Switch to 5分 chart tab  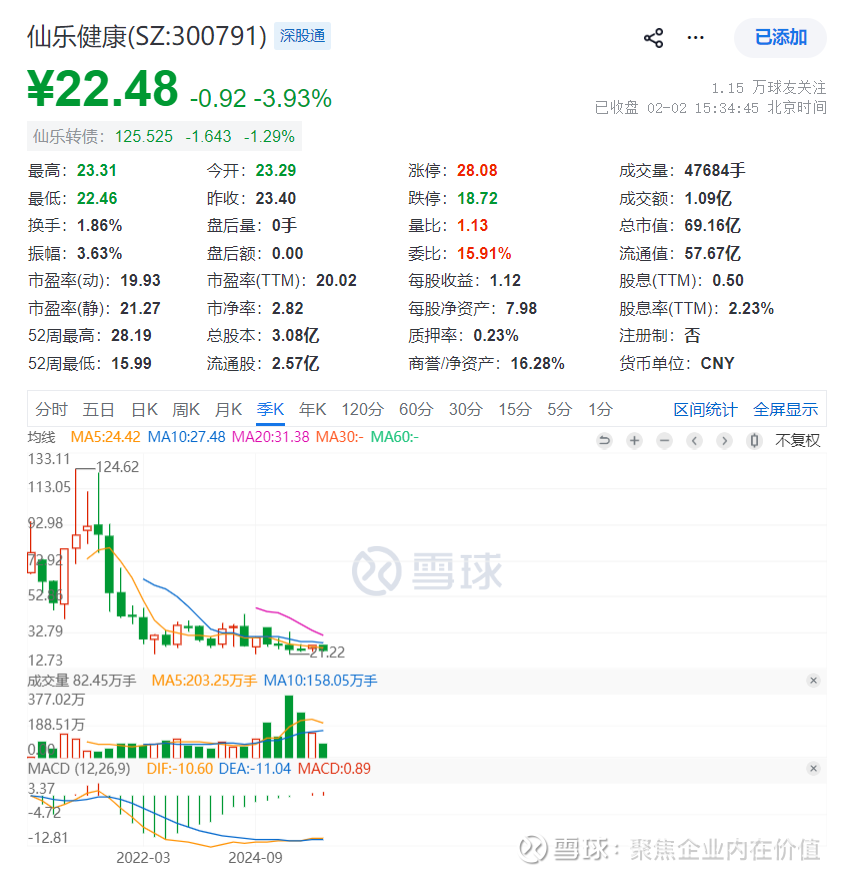click(559, 409)
